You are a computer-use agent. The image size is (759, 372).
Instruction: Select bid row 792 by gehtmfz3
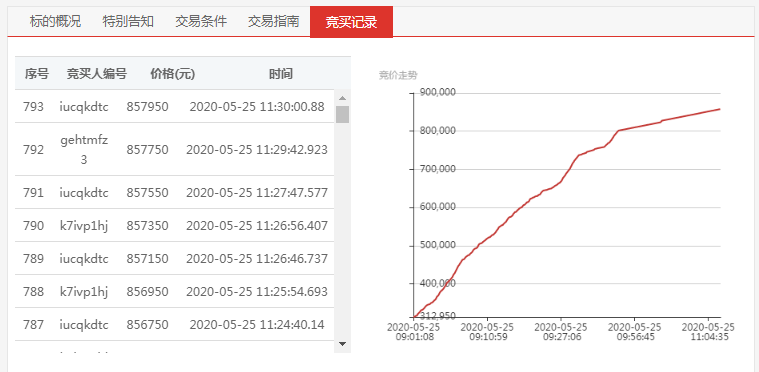click(175, 149)
